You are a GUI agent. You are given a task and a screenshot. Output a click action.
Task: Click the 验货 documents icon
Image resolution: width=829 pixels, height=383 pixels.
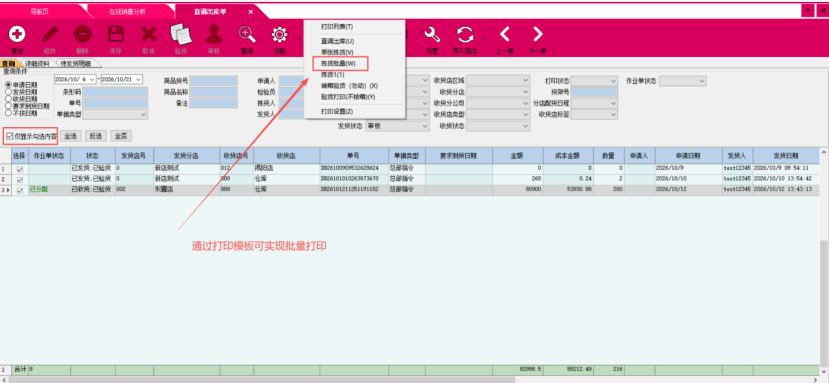point(181,34)
